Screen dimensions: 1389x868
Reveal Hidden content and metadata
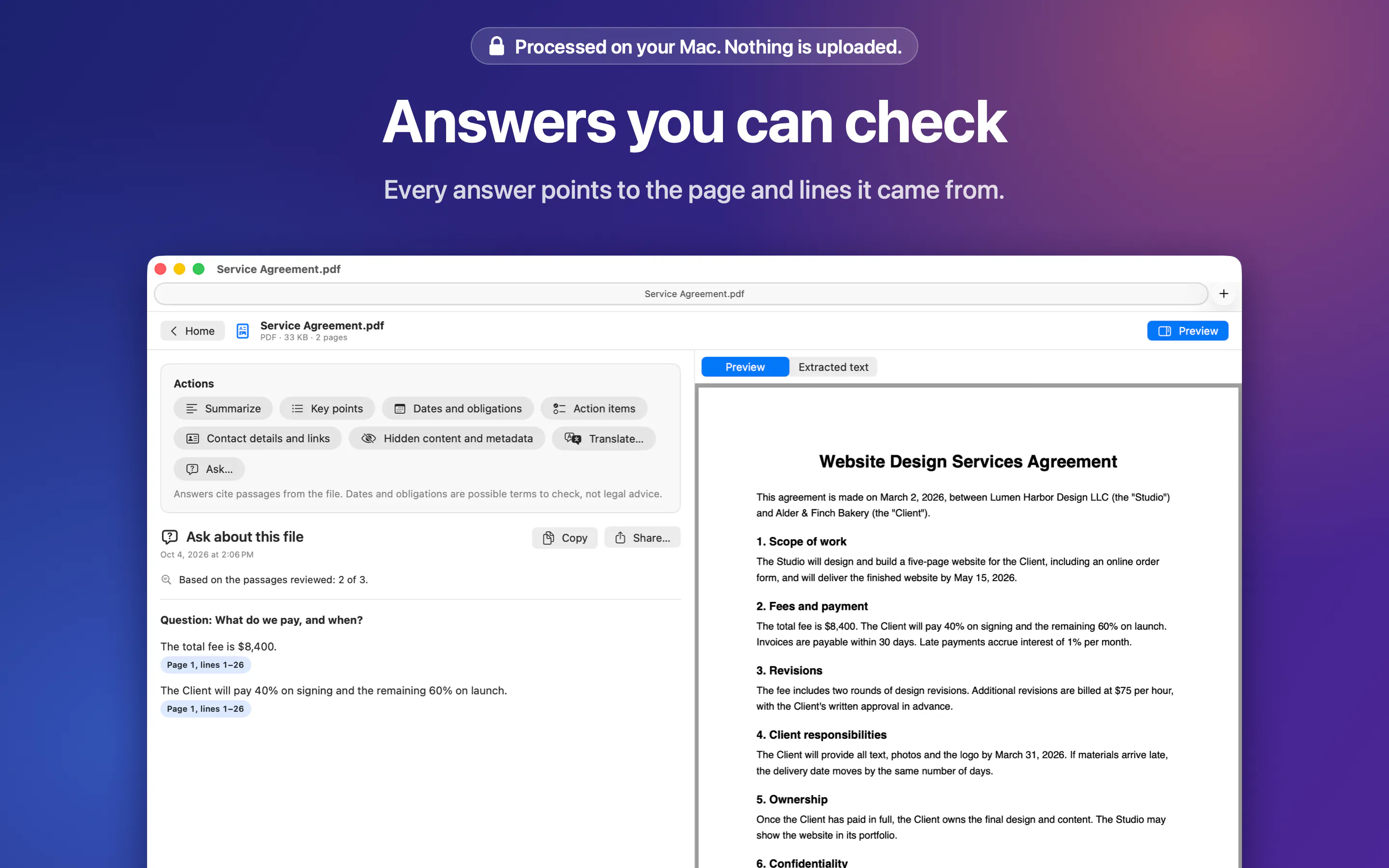pos(447,439)
